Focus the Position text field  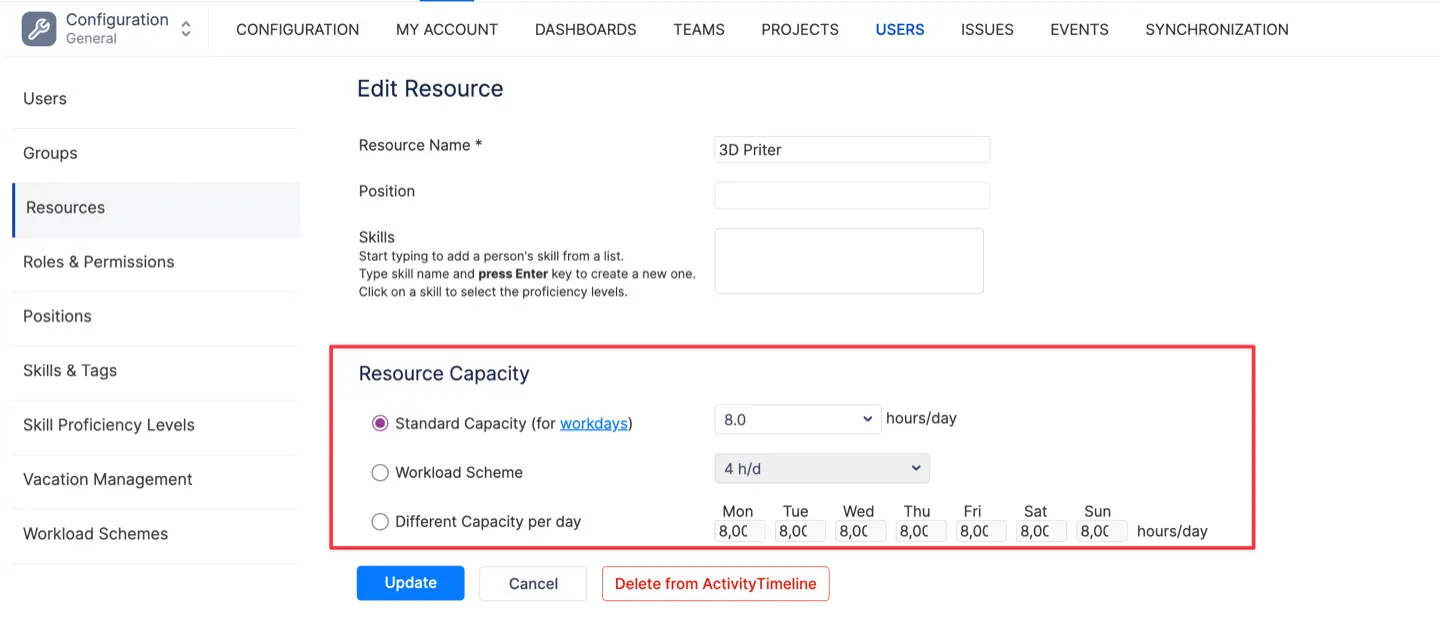coord(852,196)
